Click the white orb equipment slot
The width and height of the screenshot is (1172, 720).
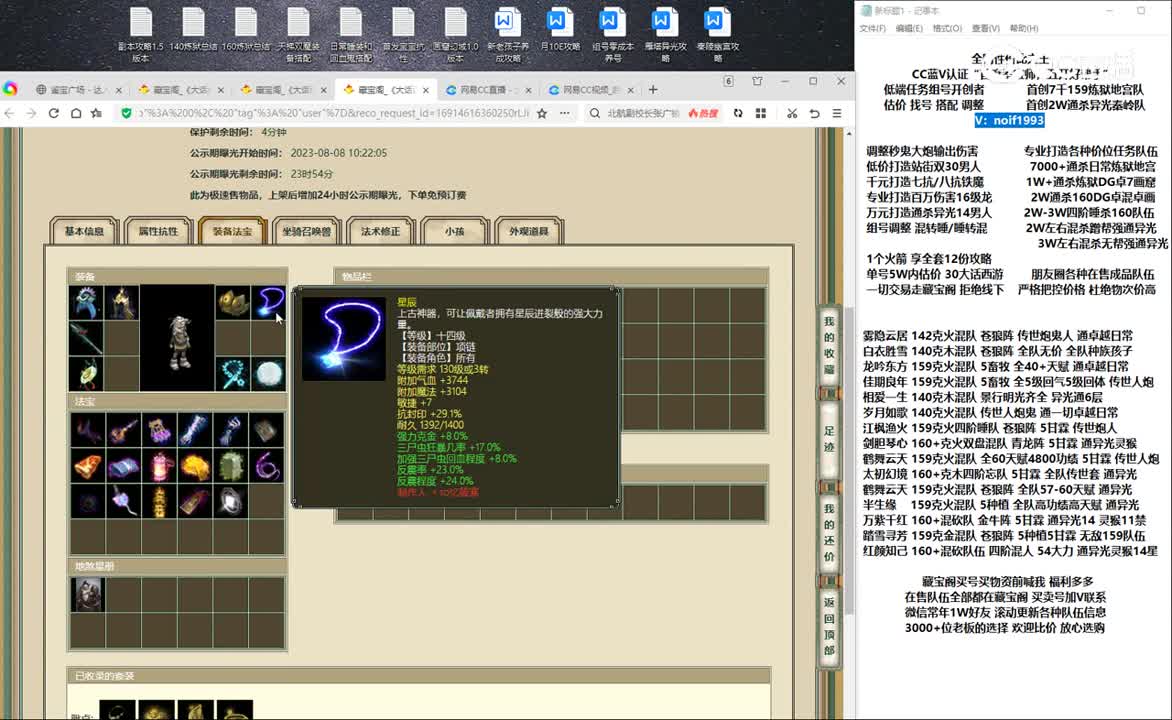268,374
